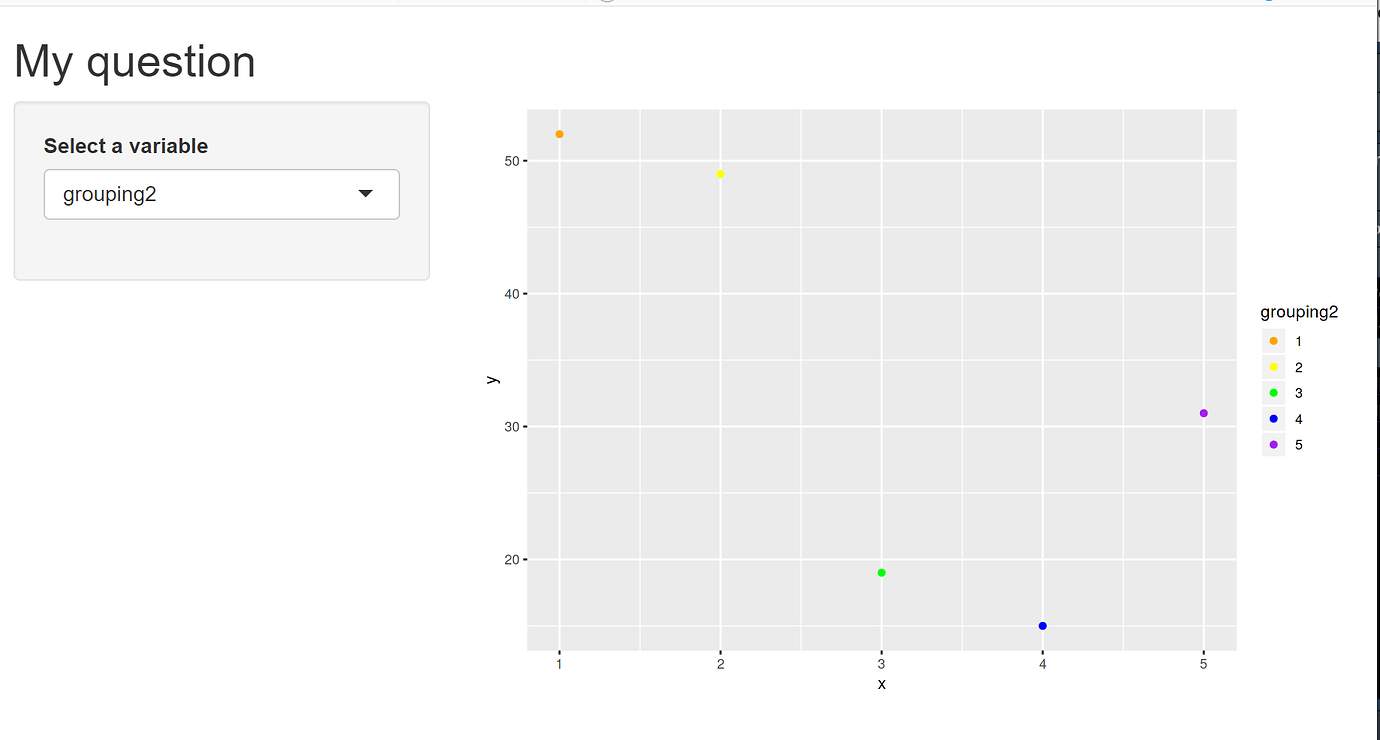Expand the grouping2 combo box arrow
The width and height of the screenshot is (1380, 740).
[367, 194]
